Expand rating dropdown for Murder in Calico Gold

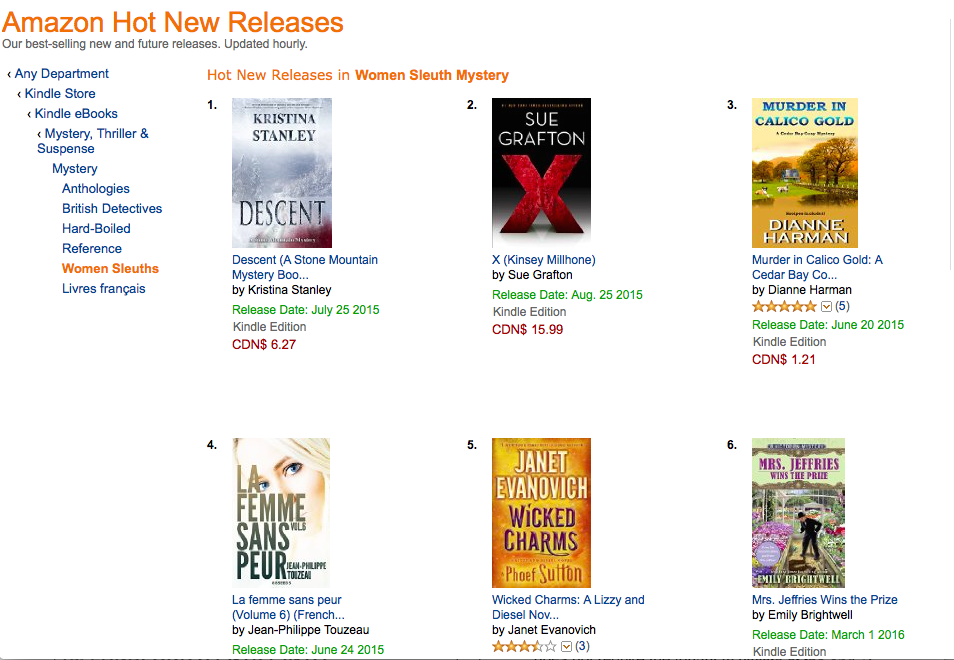pyautogui.click(x=826, y=306)
